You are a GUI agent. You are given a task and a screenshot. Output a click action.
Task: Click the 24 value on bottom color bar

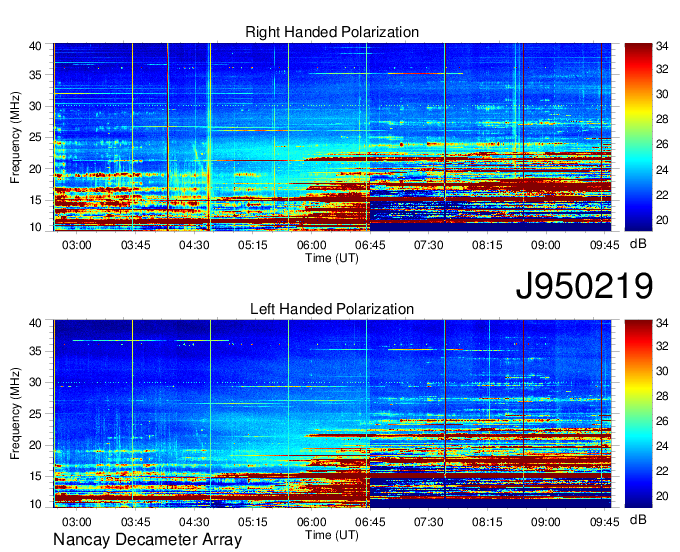pyautogui.click(x=662, y=446)
